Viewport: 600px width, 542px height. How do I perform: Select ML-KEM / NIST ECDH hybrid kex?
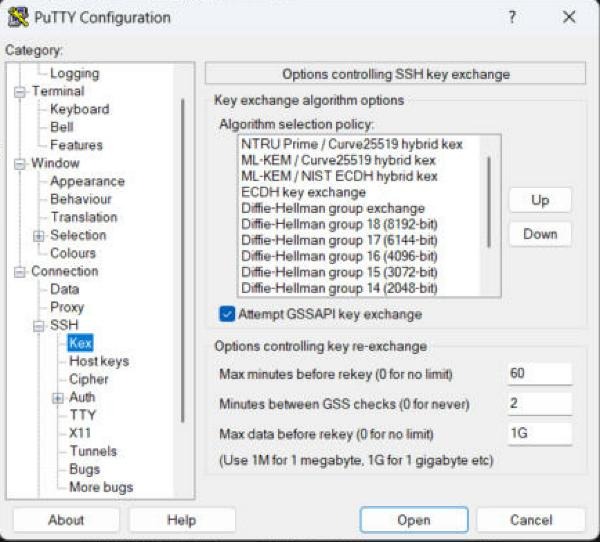click(x=359, y=176)
